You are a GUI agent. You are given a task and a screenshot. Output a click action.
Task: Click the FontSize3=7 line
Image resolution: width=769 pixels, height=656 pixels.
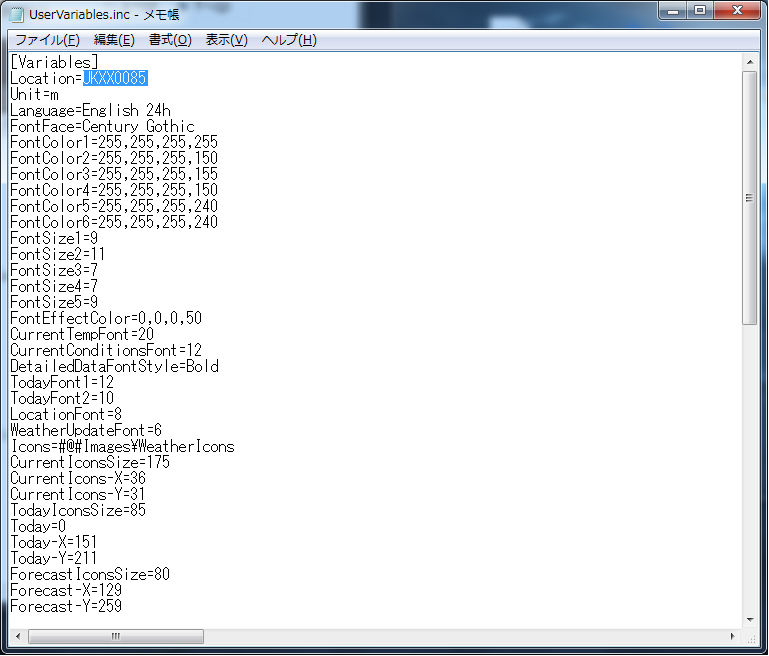click(x=54, y=270)
